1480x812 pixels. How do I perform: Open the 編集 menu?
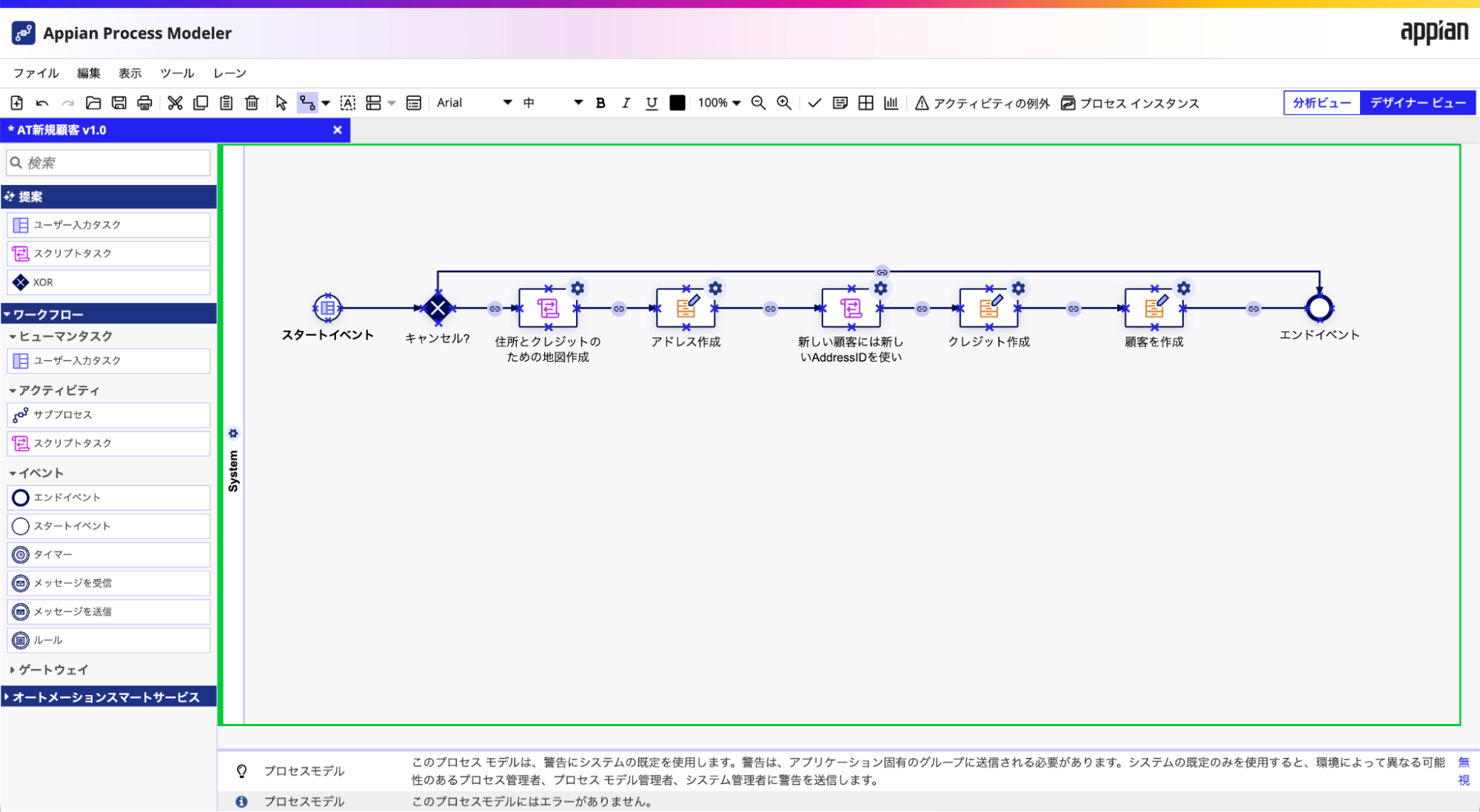coord(89,73)
